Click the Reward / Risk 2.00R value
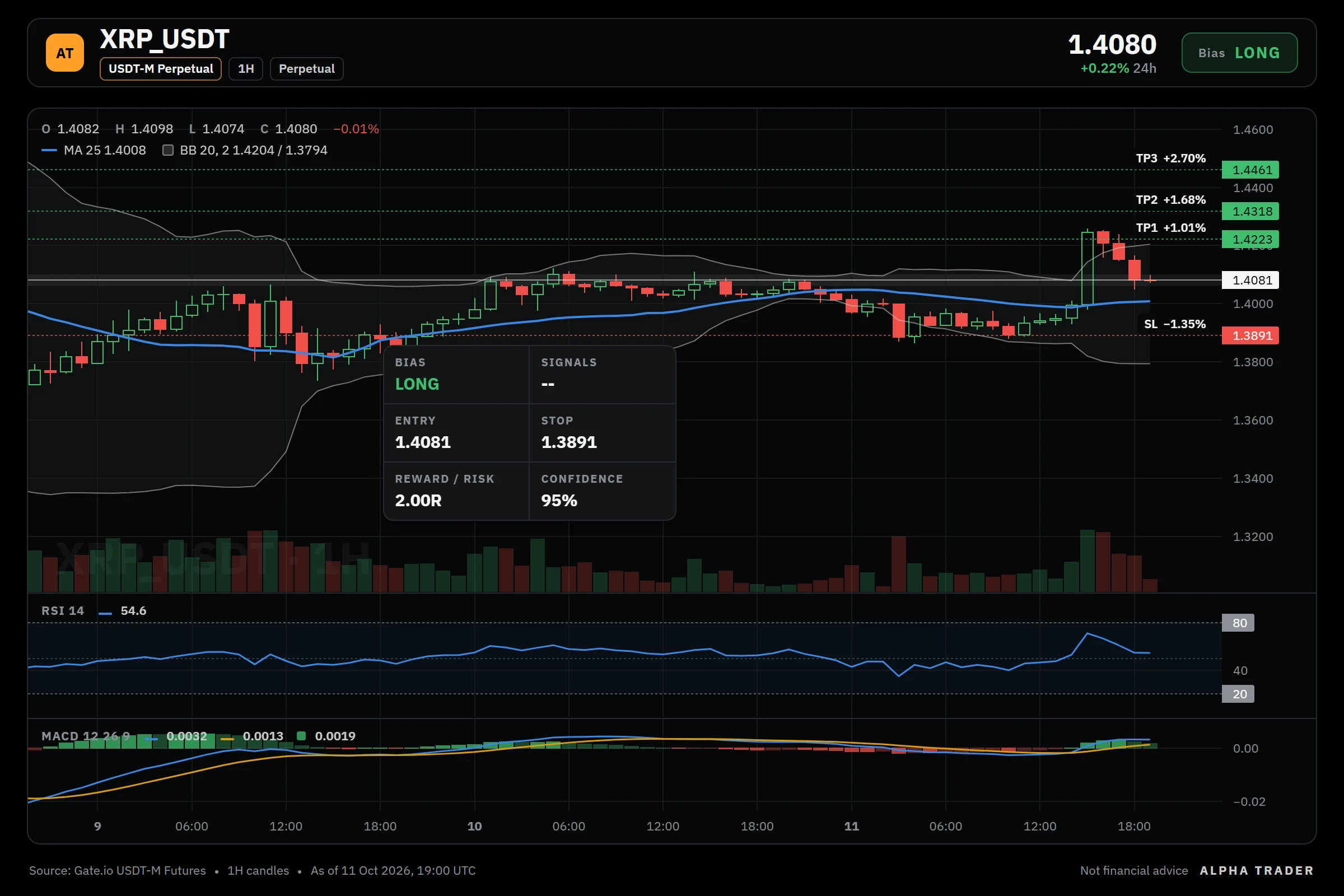 point(418,501)
